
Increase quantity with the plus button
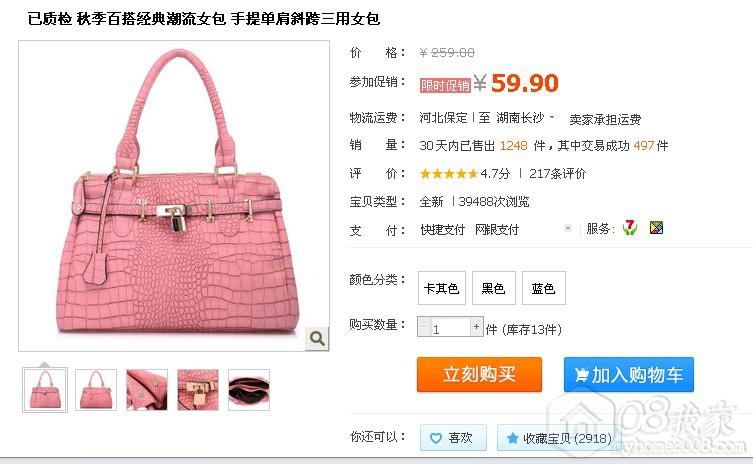[x=476, y=327]
